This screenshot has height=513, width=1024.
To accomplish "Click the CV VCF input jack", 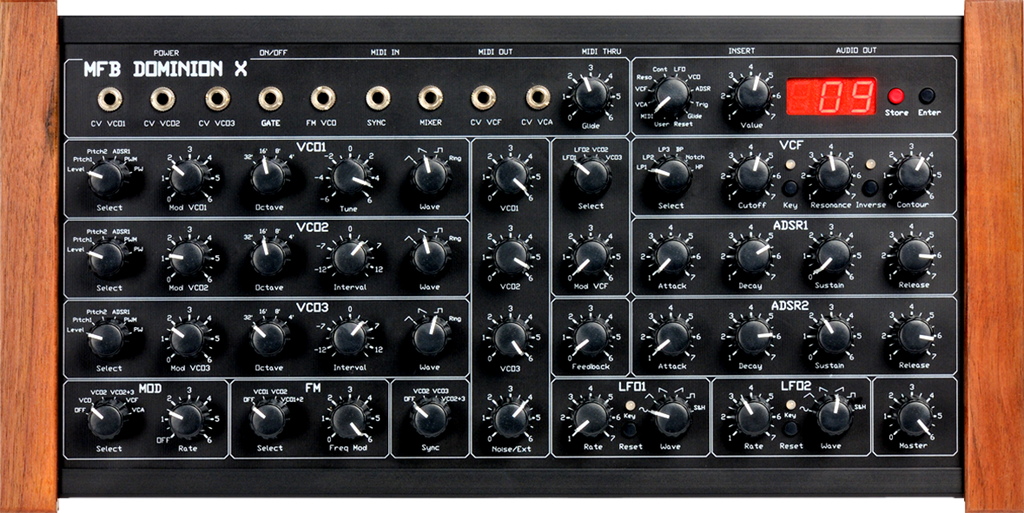I will pos(484,98).
